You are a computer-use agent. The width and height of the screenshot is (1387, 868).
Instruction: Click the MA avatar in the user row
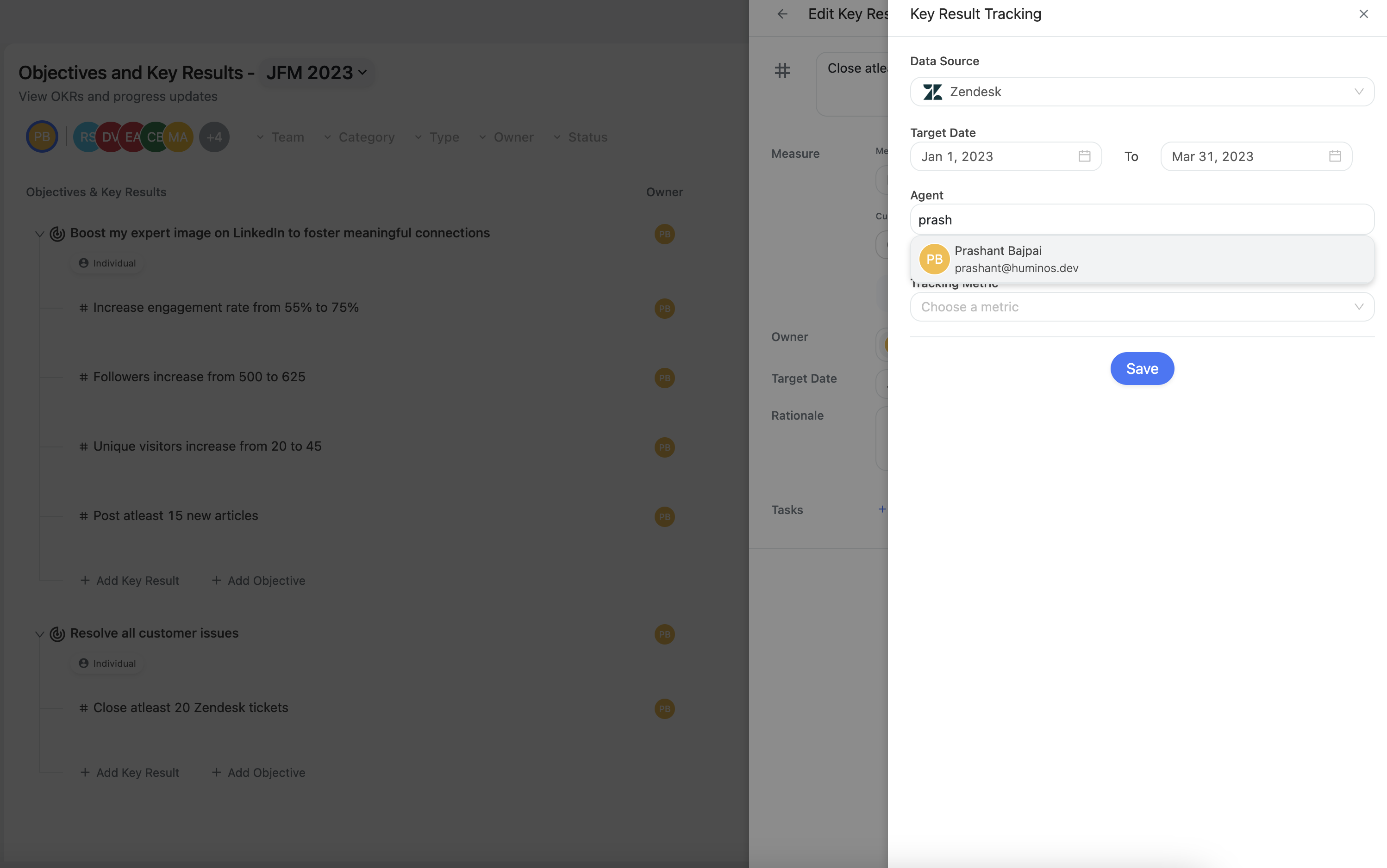(x=178, y=136)
